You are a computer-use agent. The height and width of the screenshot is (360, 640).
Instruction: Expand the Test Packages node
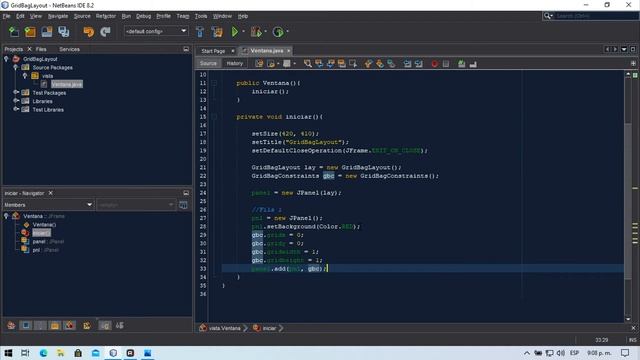point(16,93)
